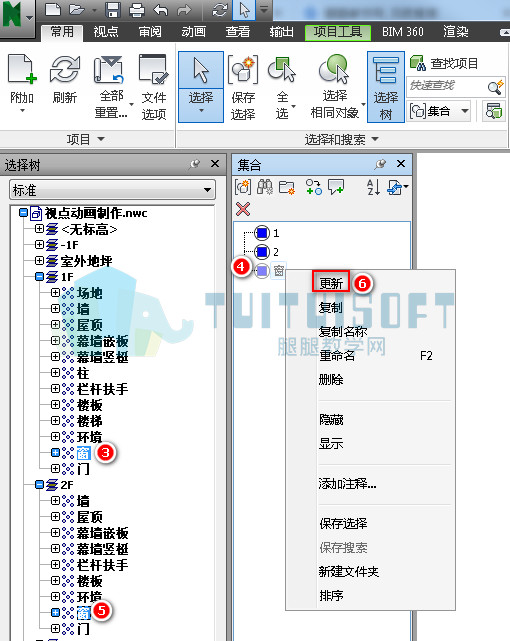Expand the 幕墙嵌板 node under 1F
Image resolution: width=510 pixels, height=641 pixels.
pos(55,341)
